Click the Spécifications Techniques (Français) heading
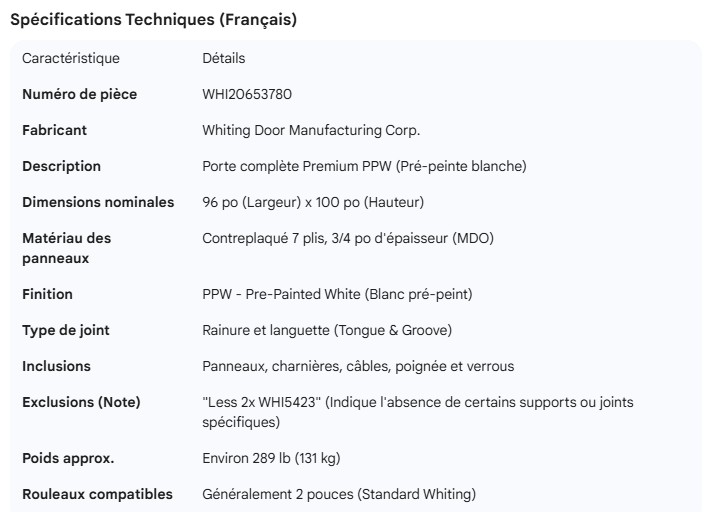 tap(153, 20)
